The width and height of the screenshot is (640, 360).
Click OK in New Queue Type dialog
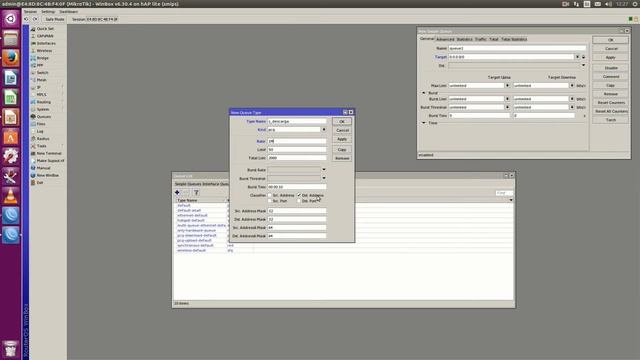point(342,122)
